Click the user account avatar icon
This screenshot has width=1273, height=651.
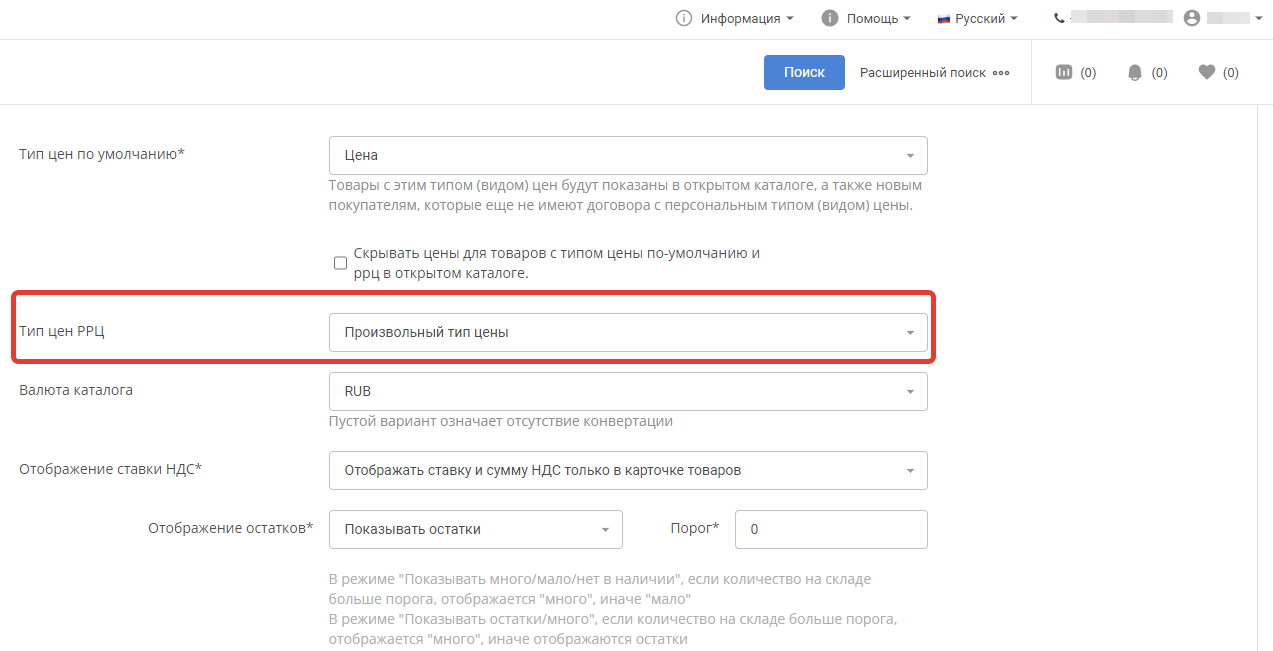pos(1191,18)
